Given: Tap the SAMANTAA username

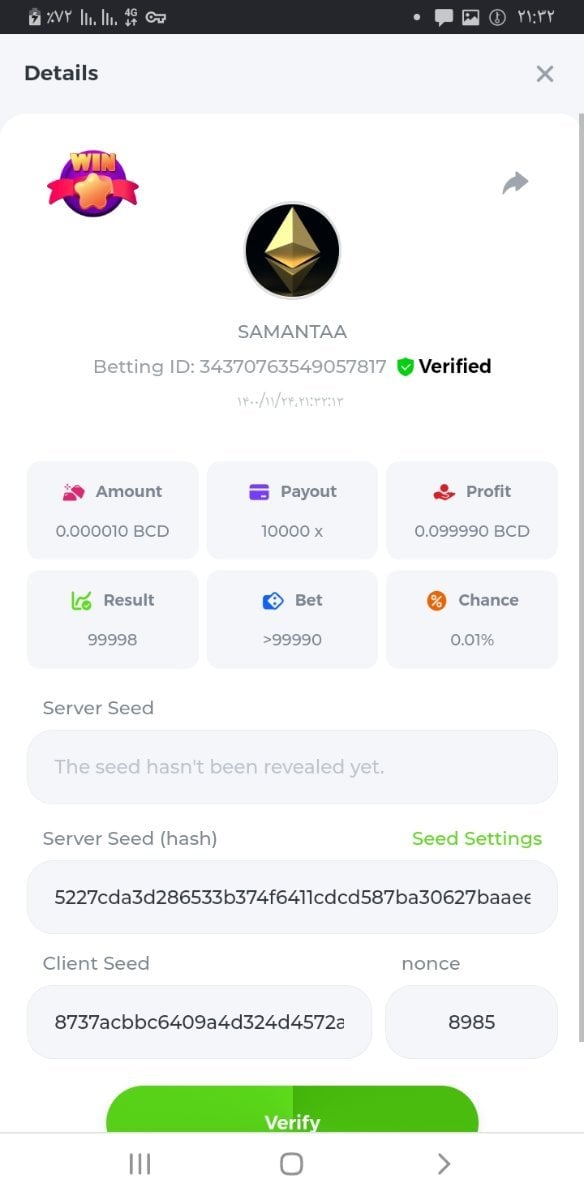Looking at the screenshot, I should tap(292, 332).
